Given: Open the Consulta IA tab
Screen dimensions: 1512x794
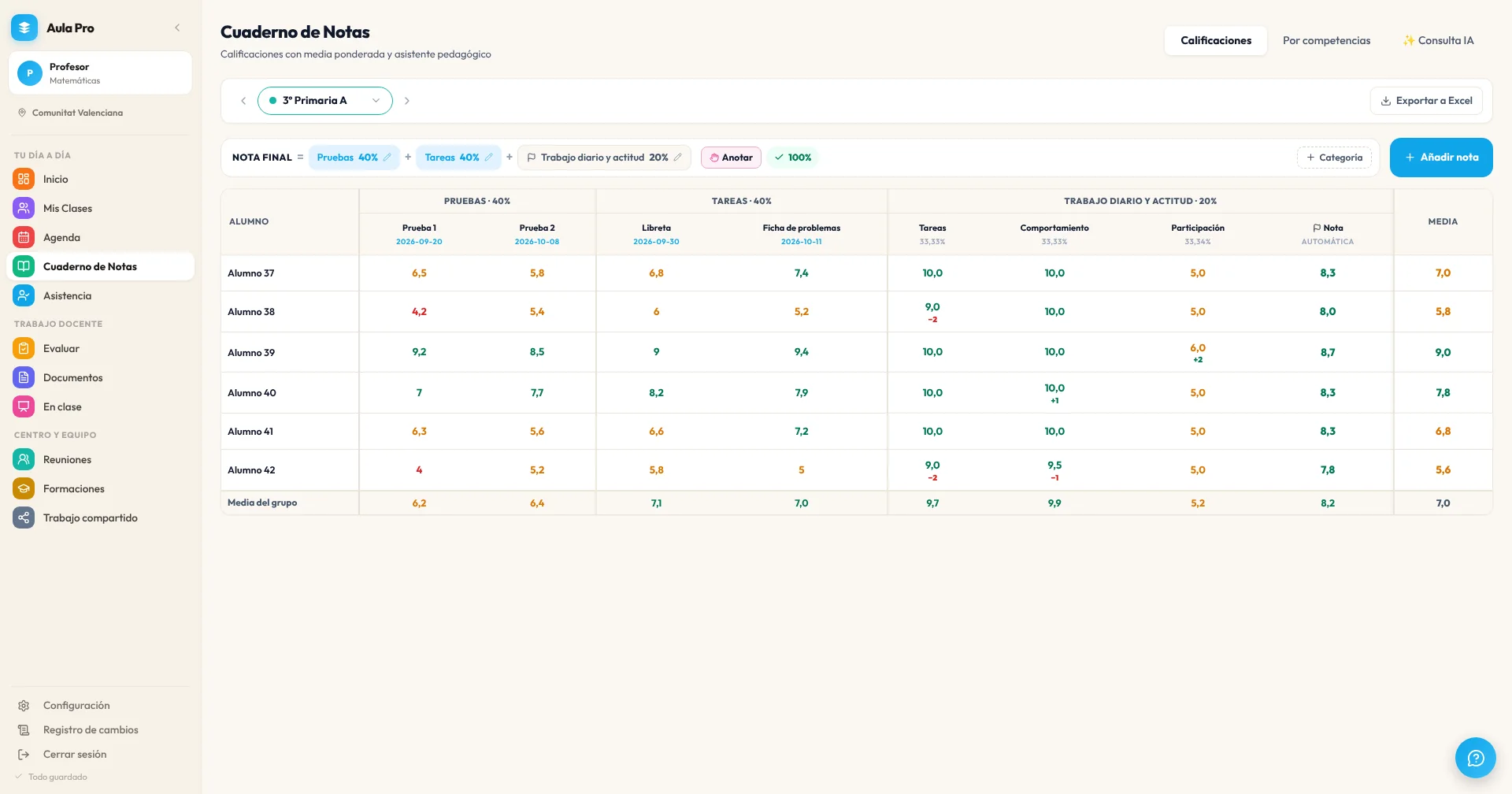Looking at the screenshot, I should (x=1438, y=40).
